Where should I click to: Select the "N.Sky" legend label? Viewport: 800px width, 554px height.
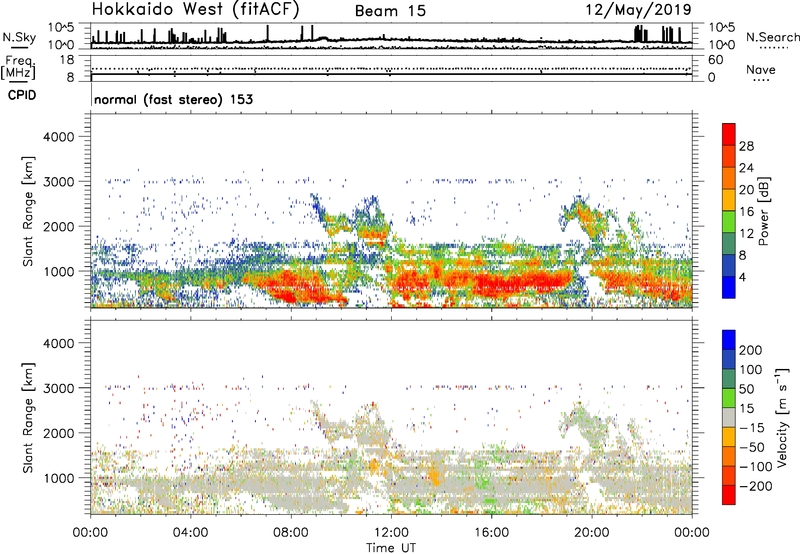(19, 37)
